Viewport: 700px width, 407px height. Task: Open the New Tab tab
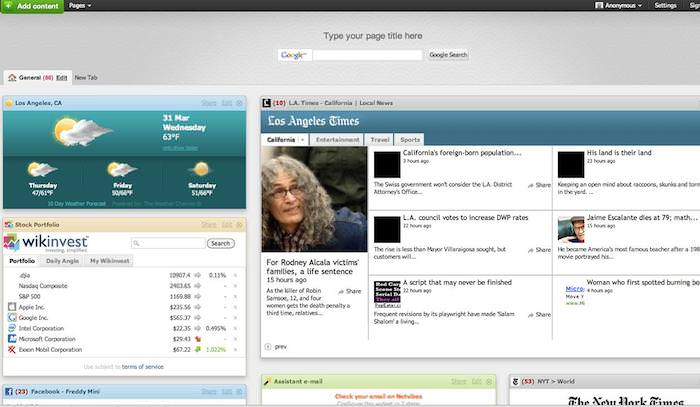pos(86,78)
